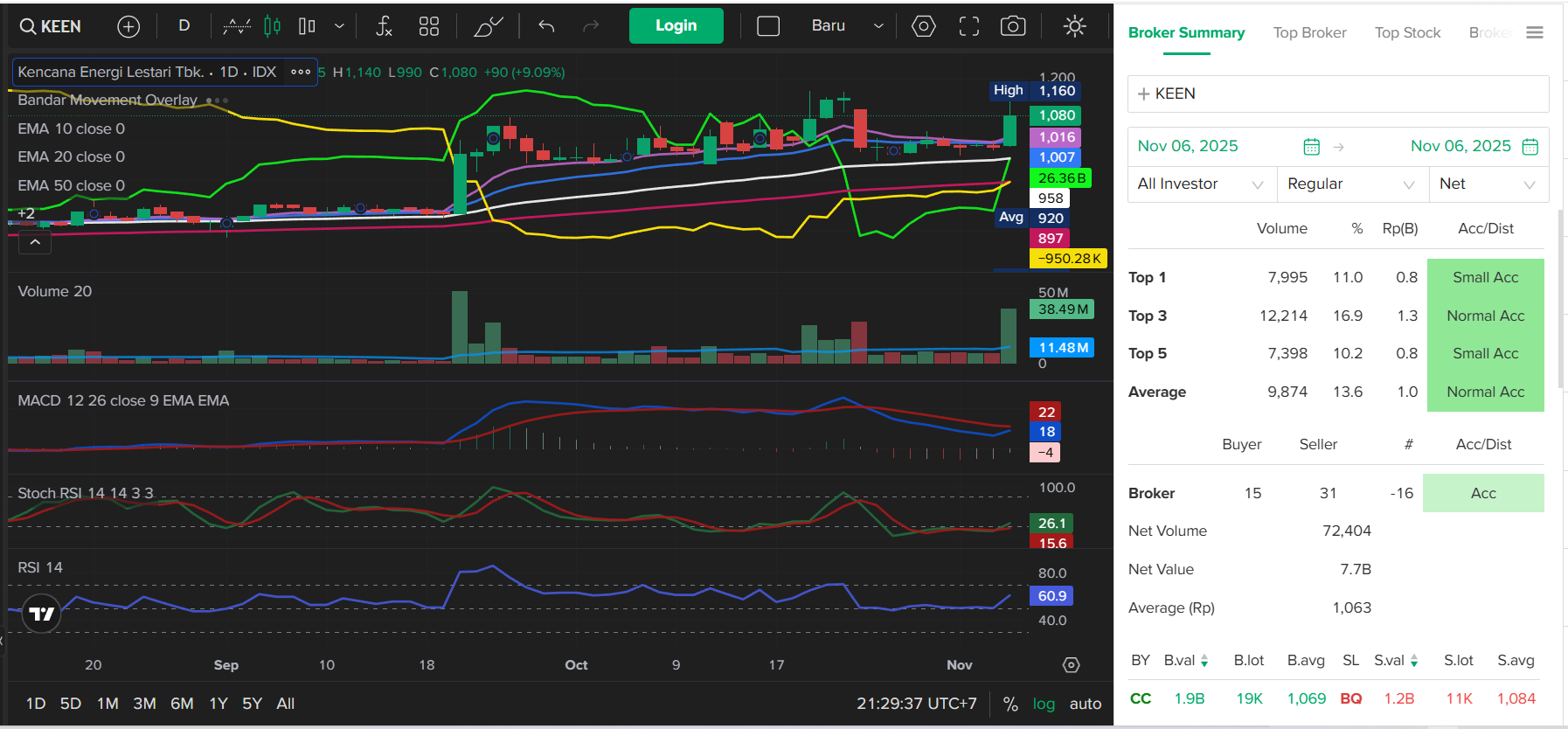Open the Net dropdown filter

point(1488,184)
